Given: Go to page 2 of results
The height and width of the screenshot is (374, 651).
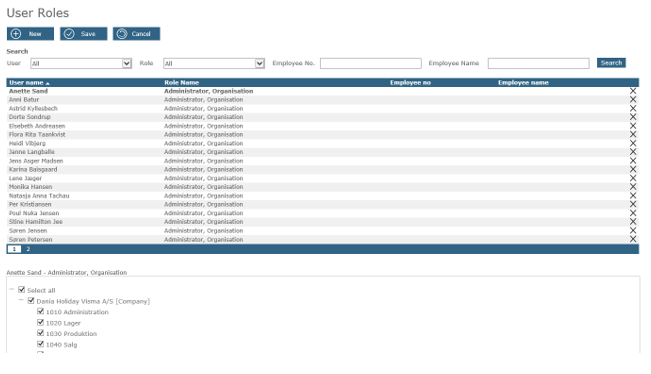Looking at the screenshot, I should [x=28, y=249].
